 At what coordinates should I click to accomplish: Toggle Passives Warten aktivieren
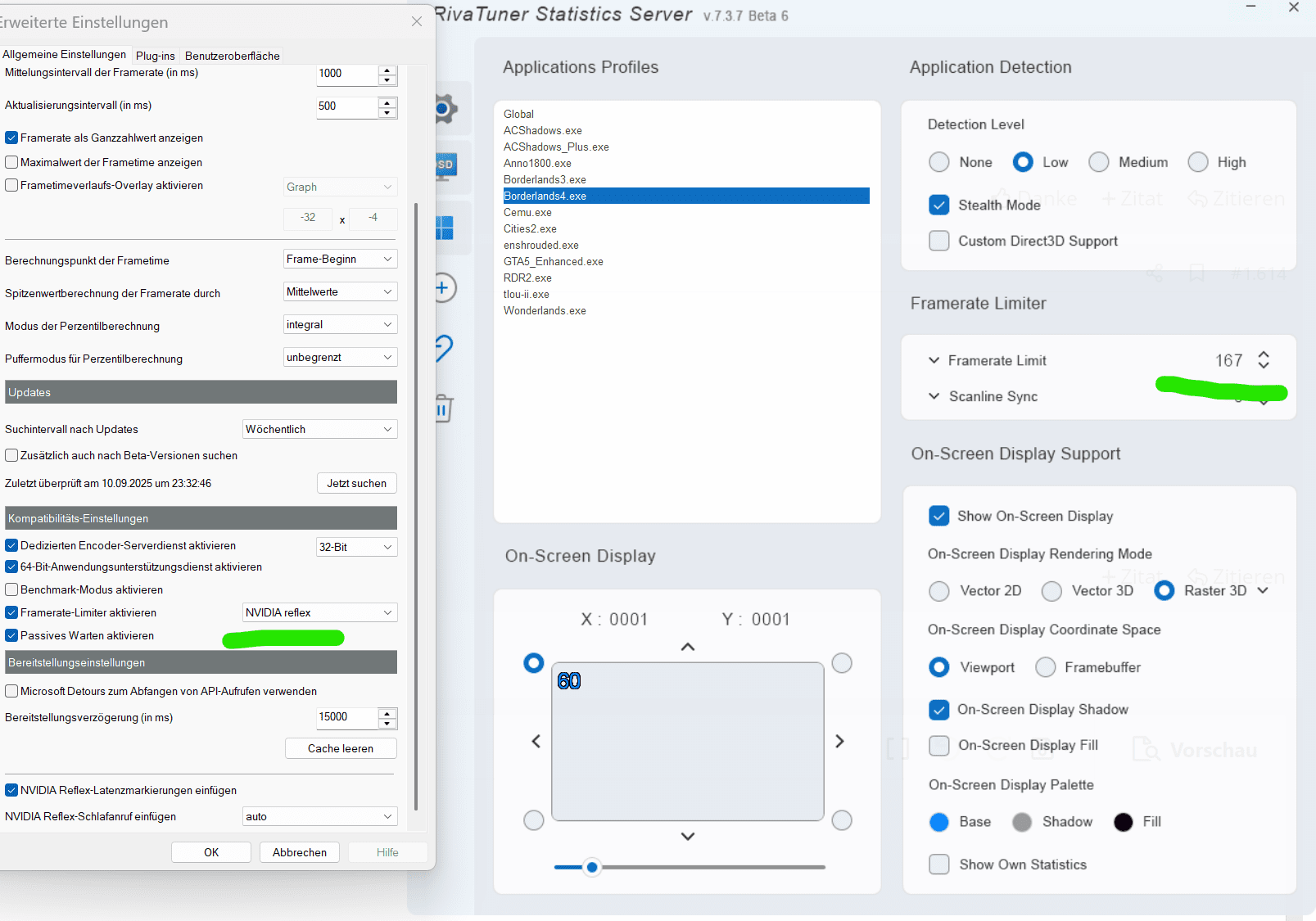(x=11, y=635)
